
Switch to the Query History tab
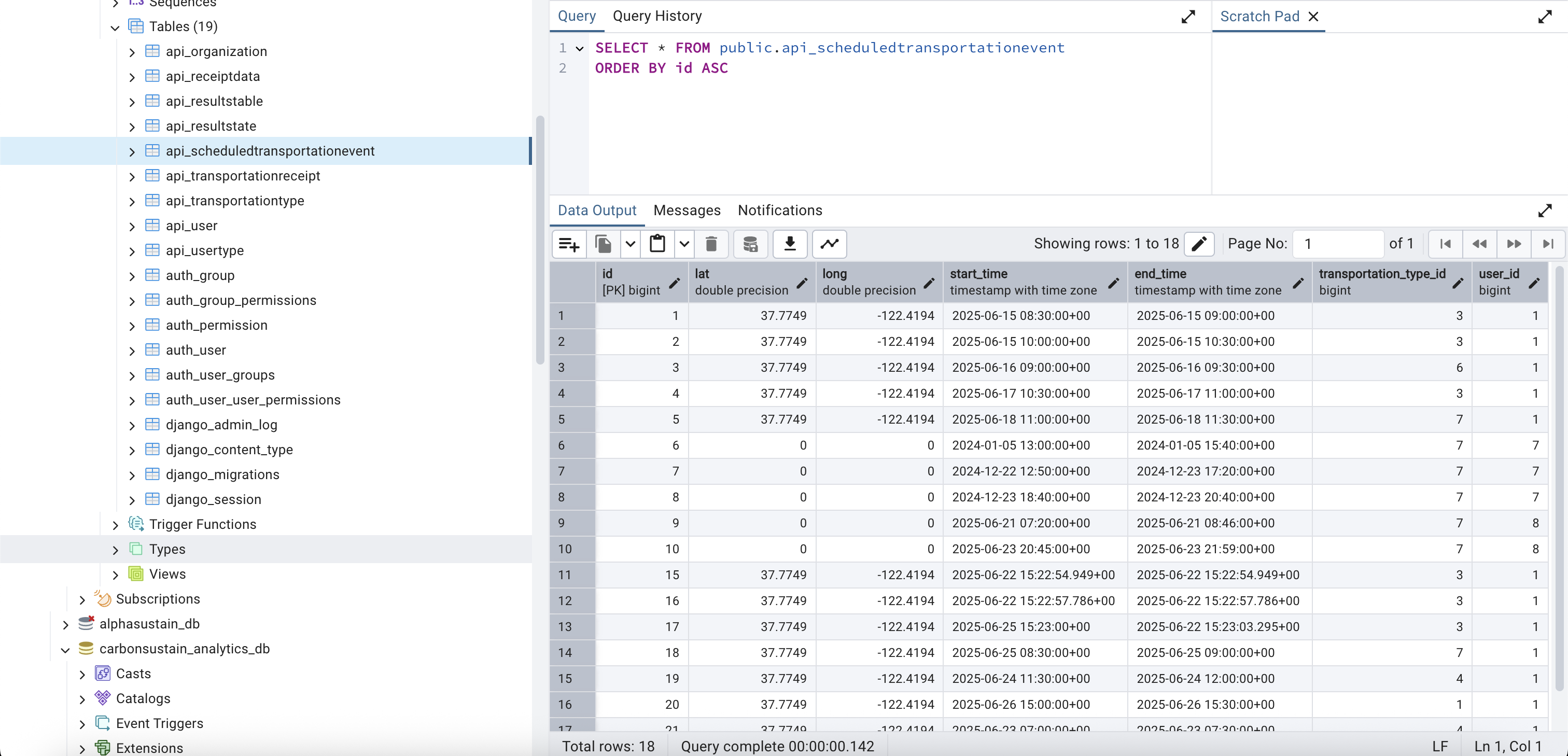pos(657,17)
